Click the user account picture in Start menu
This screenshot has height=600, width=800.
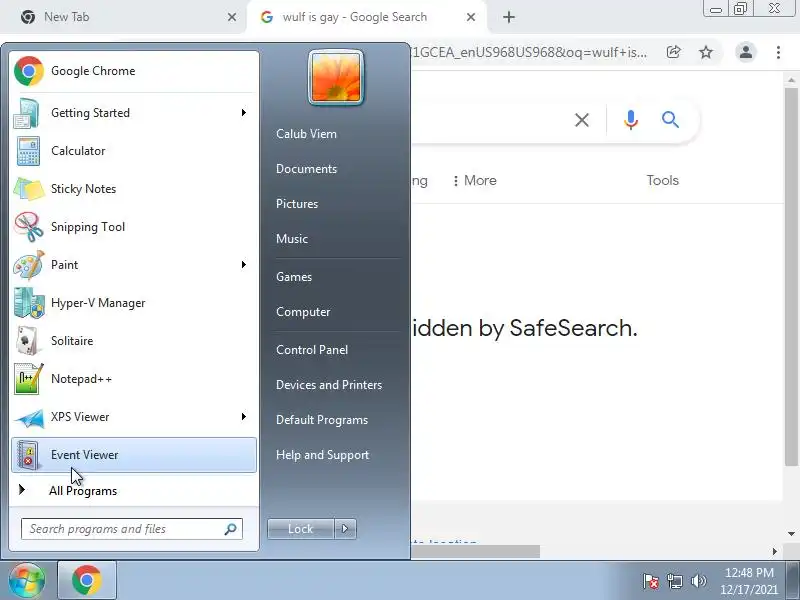pyautogui.click(x=336, y=78)
